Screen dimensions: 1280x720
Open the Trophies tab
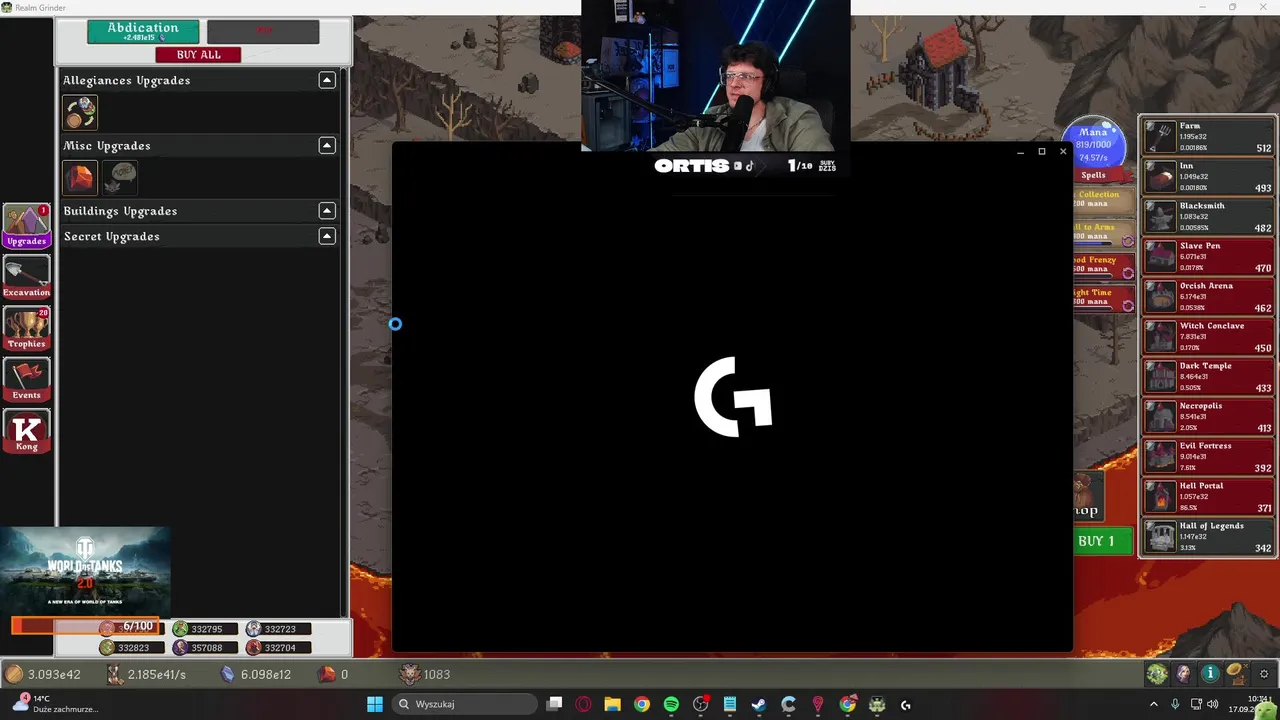coord(27,329)
